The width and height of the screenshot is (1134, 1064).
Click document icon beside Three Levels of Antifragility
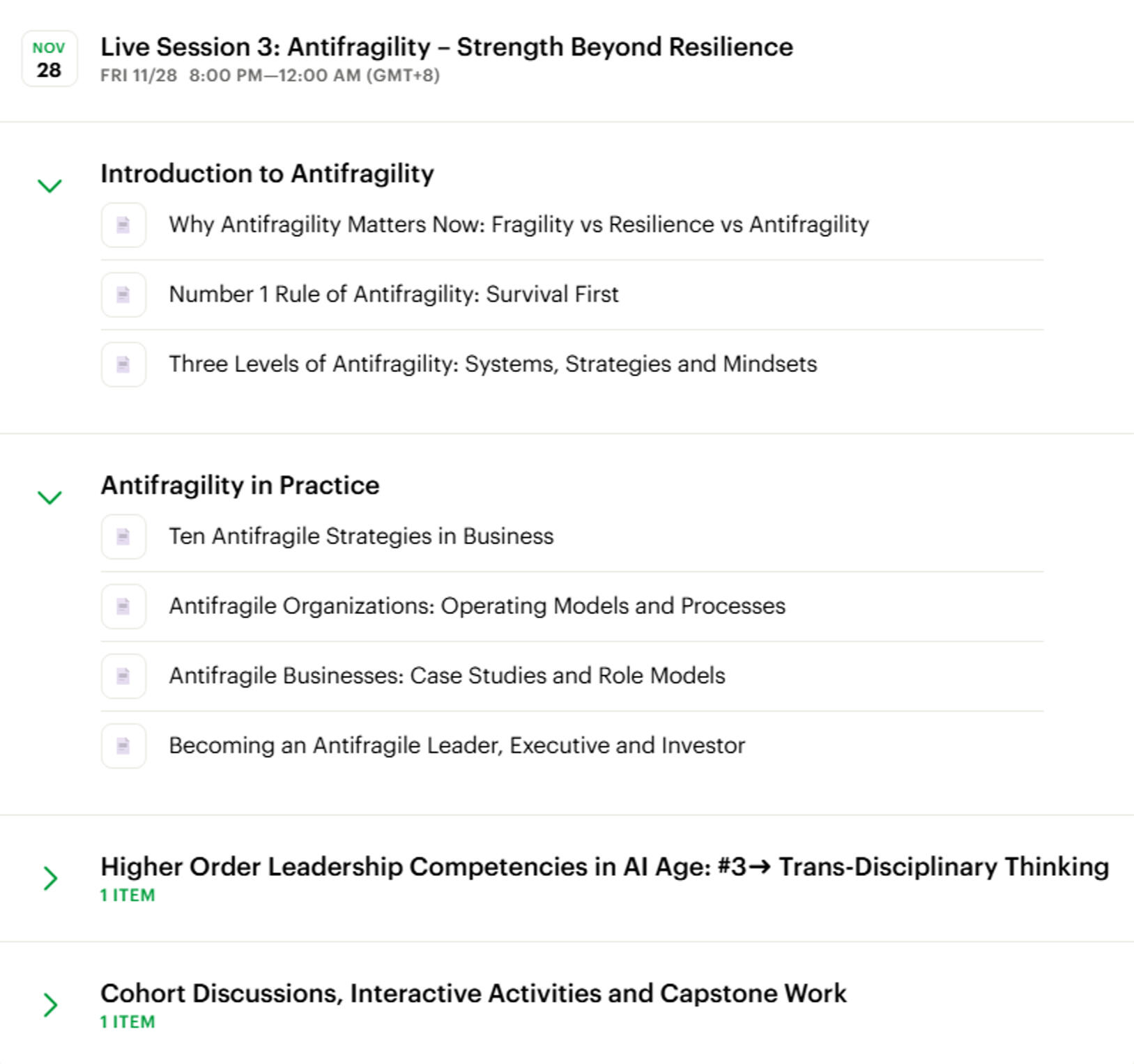[123, 364]
